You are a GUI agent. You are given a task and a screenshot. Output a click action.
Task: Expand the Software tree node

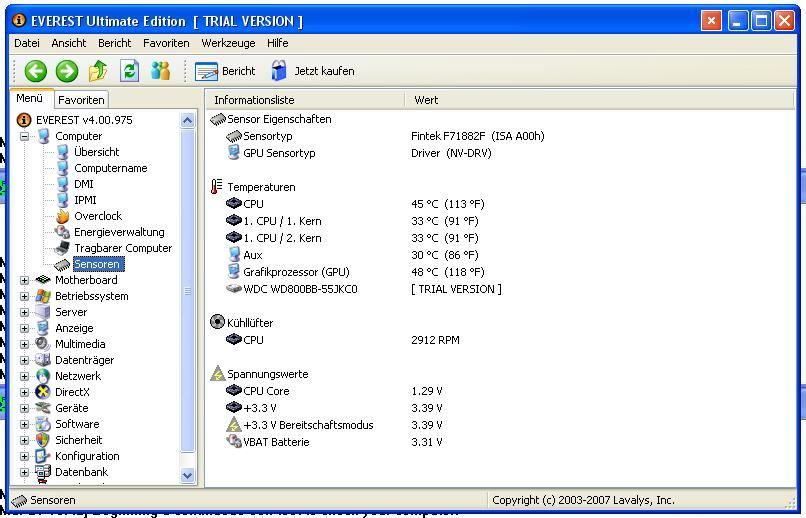tap(24, 424)
